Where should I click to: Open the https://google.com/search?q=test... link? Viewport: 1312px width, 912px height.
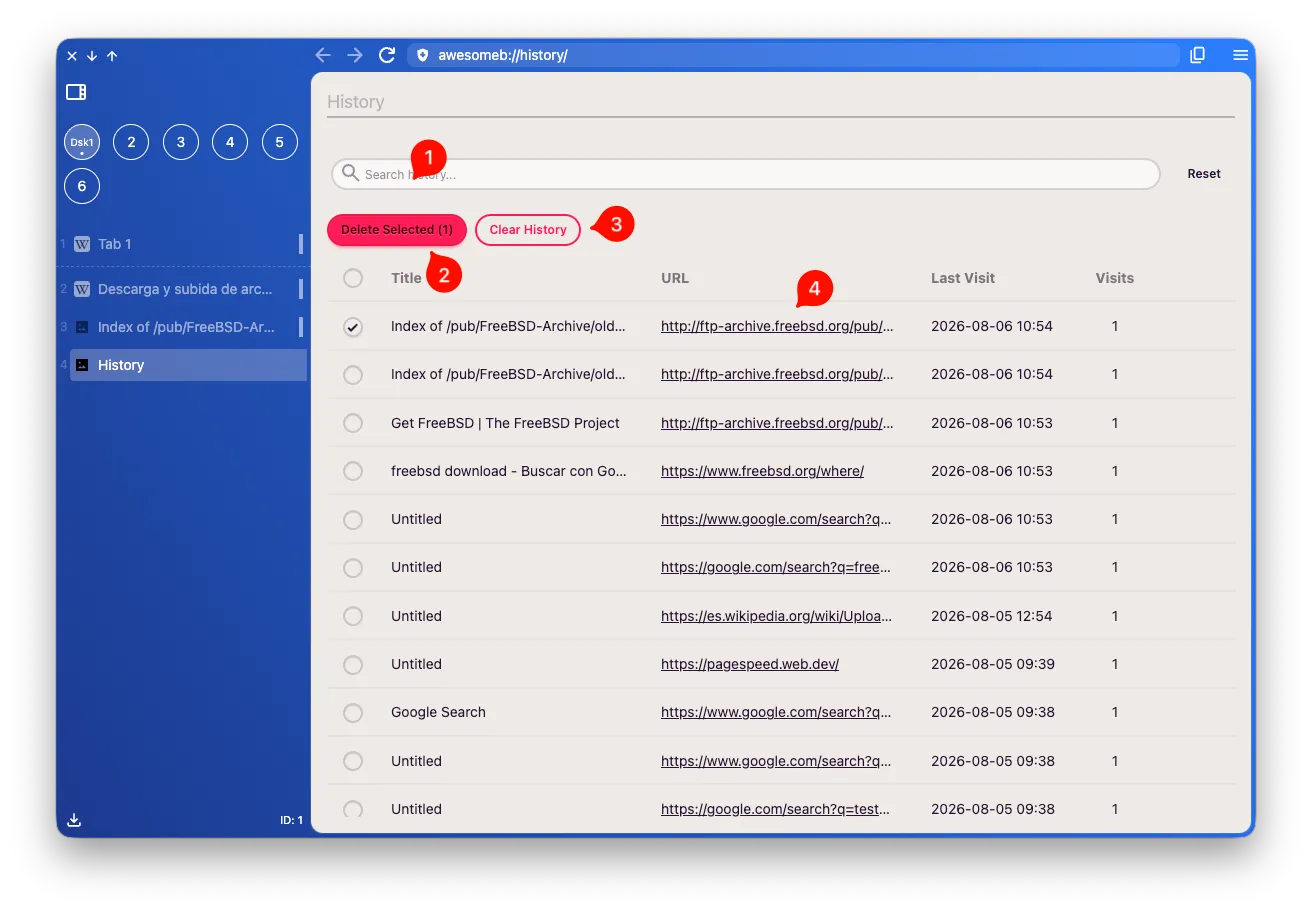[776, 809]
